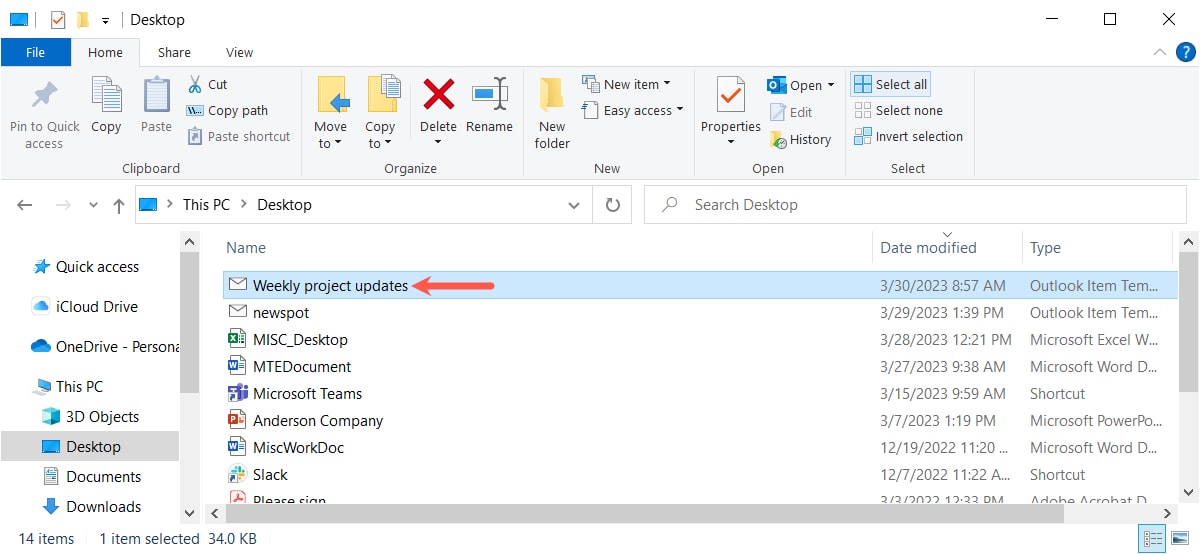Create a New folder
Viewport: 1200px width, 554px height.
coord(552,113)
